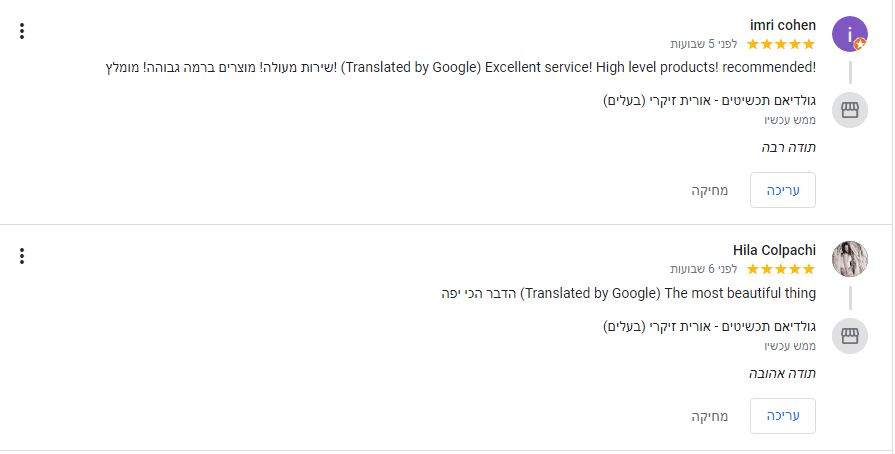Click imri cohen's purple avatar icon
The image size is (895, 454).
pos(849,34)
